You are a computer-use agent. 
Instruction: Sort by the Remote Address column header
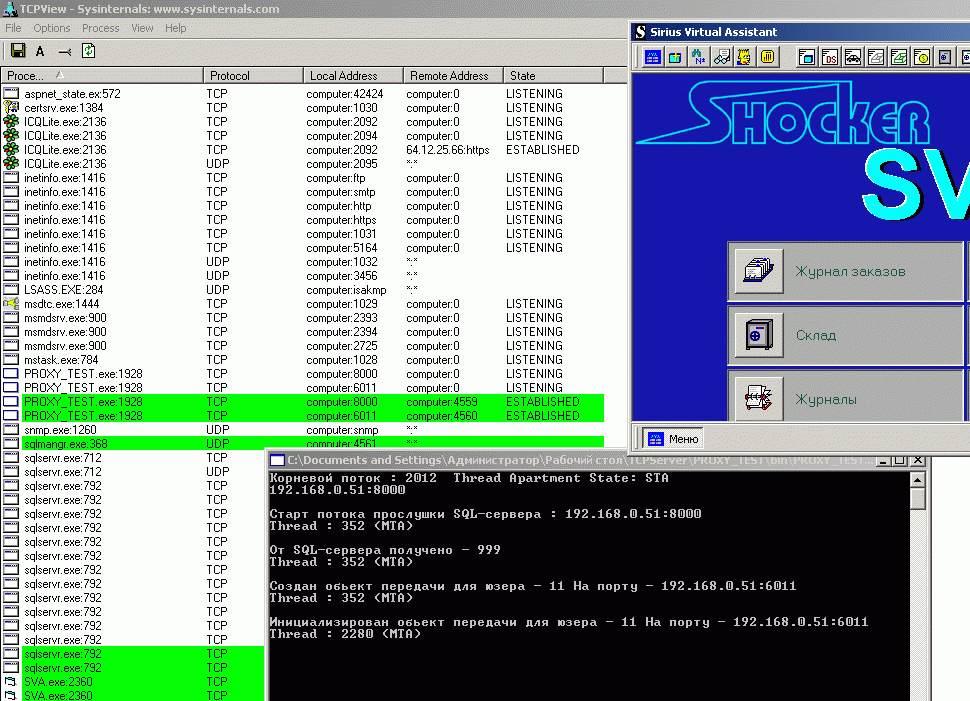[453, 75]
